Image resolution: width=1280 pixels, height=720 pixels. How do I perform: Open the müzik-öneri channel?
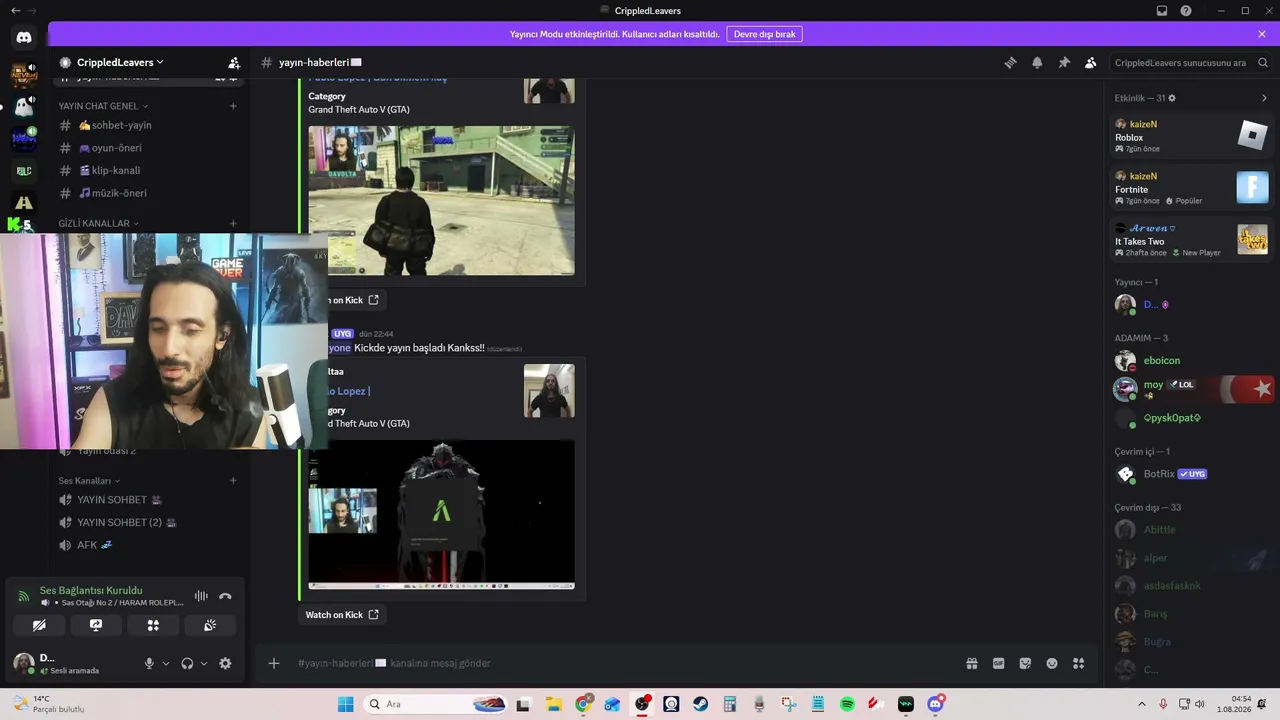150,193
